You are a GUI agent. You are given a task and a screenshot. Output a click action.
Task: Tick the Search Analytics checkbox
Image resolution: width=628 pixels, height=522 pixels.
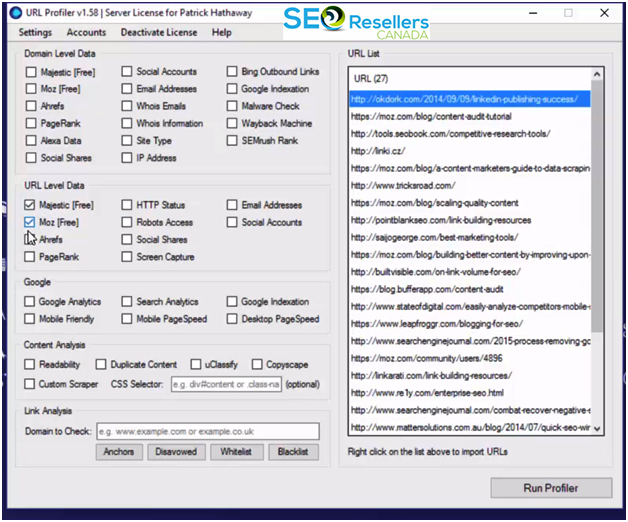click(127, 301)
